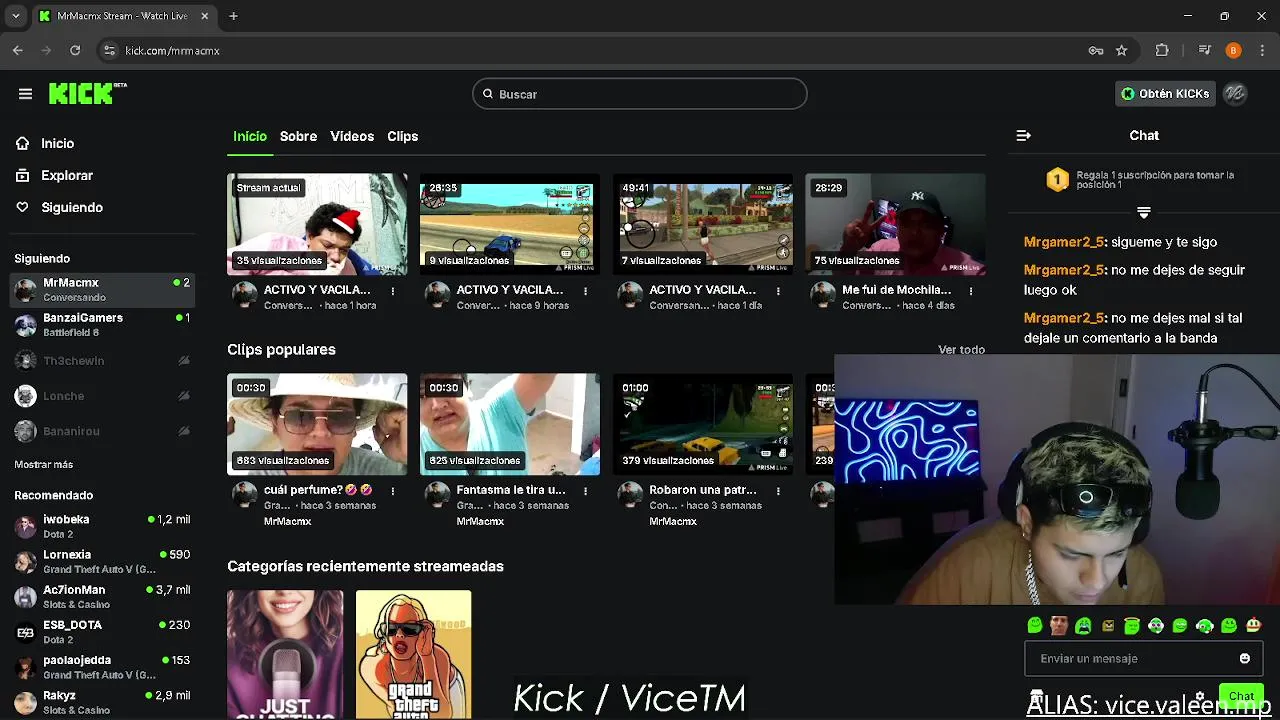Open options menu for current stream video
This screenshot has width=1280, height=720.
[392, 291]
